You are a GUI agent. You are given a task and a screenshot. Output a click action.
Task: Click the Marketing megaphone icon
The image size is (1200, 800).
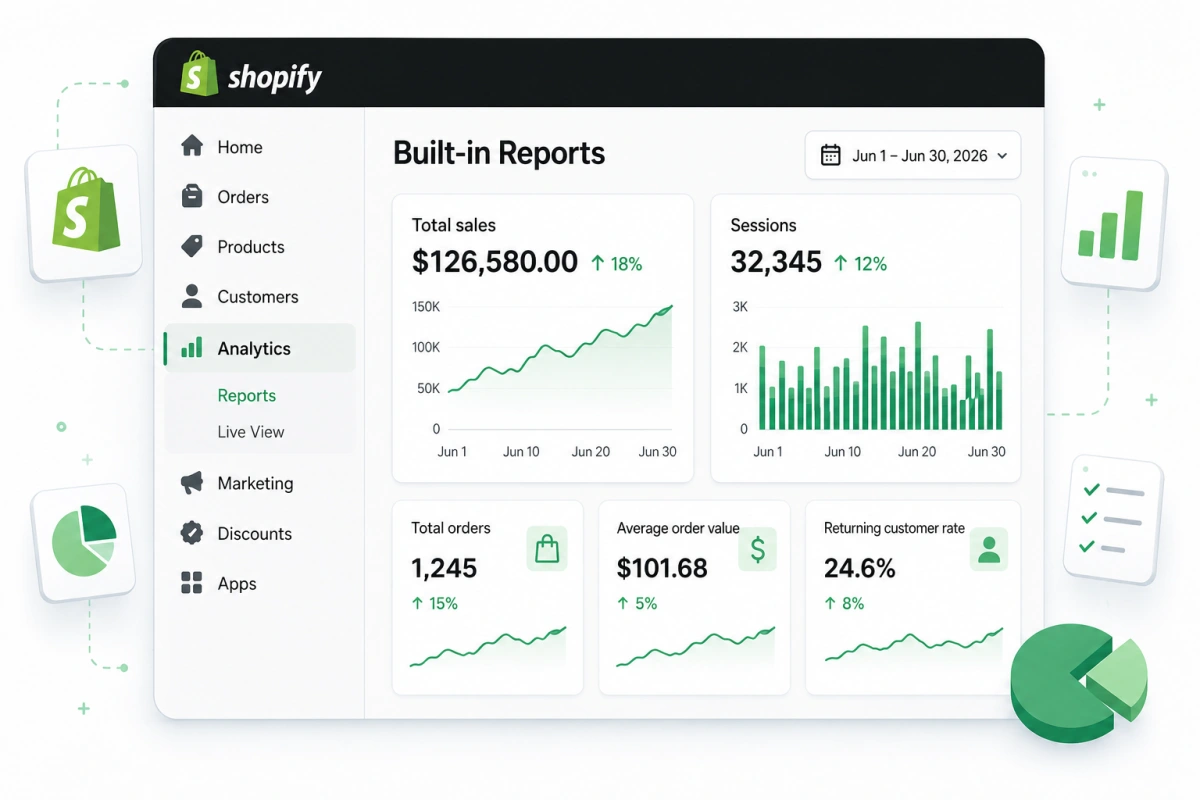[192, 483]
